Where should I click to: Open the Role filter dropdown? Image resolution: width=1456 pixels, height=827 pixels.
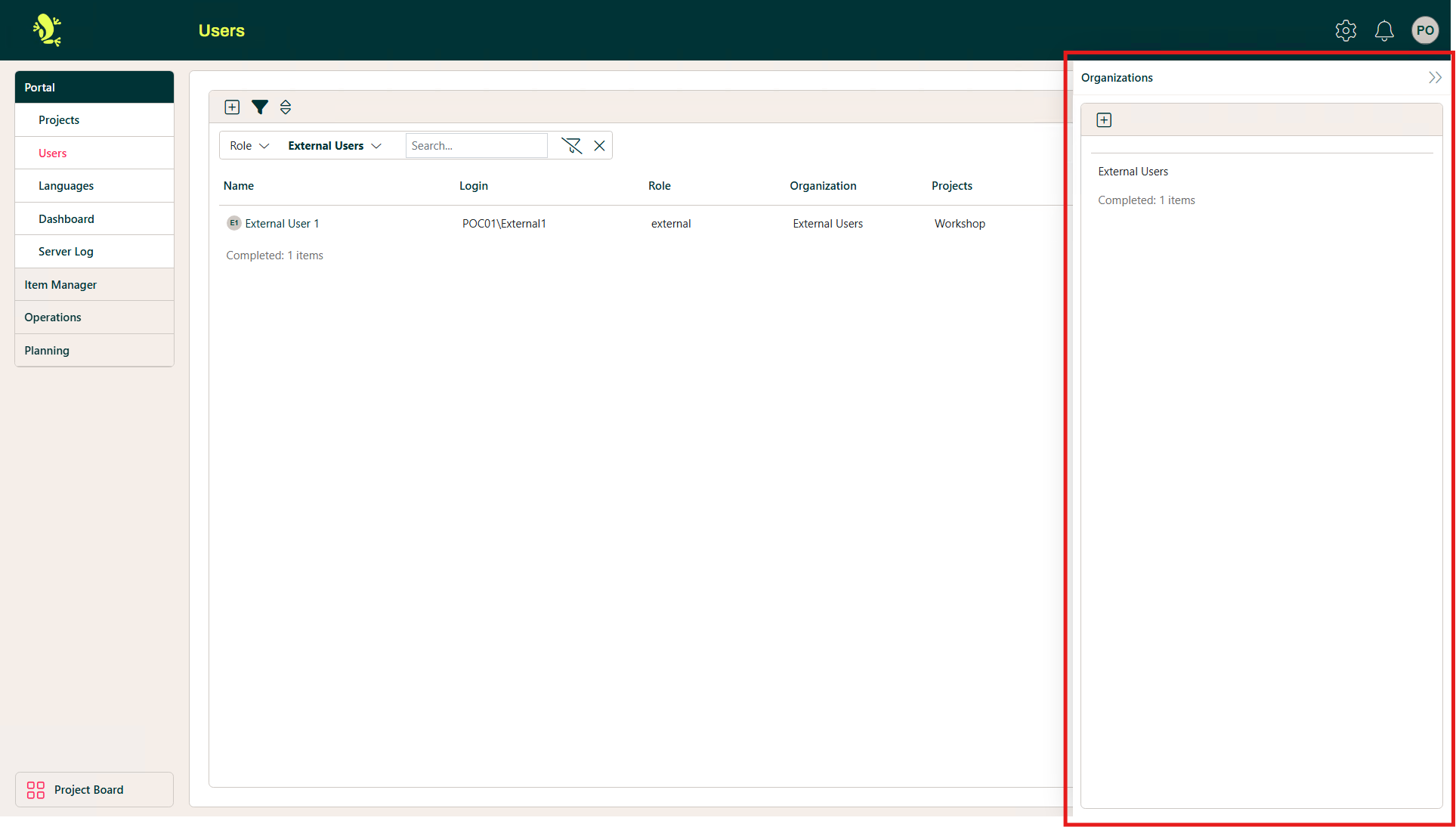click(x=249, y=146)
